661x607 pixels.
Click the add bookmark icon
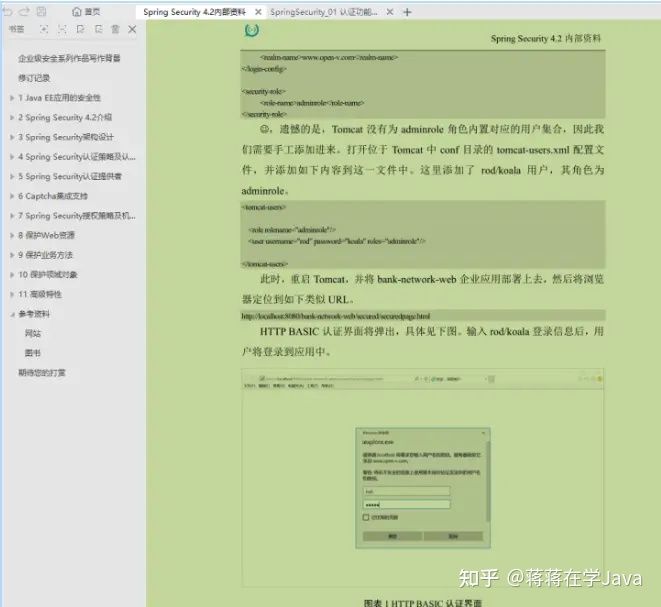[x=80, y=29]
